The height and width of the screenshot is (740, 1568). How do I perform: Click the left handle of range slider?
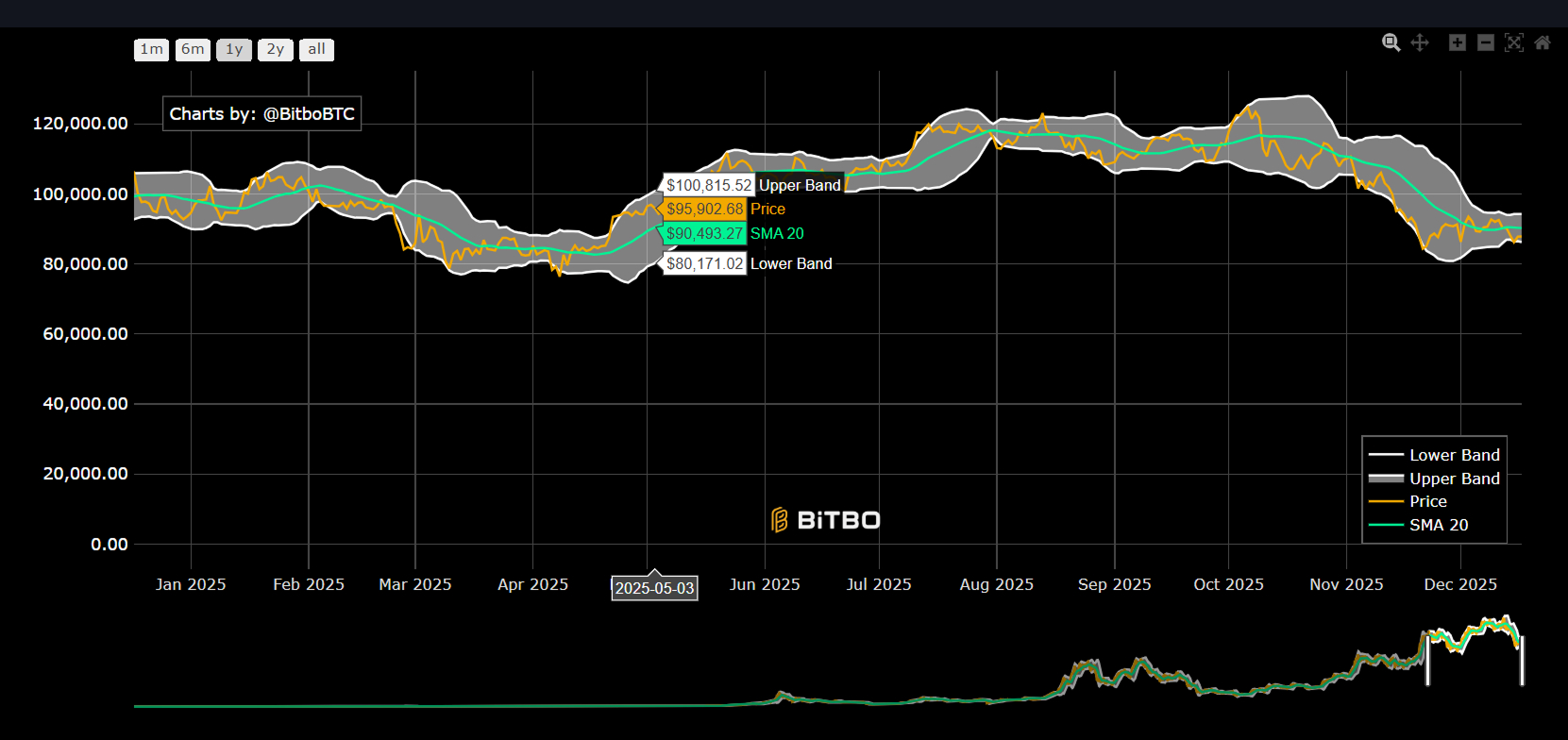point(1427,660)
